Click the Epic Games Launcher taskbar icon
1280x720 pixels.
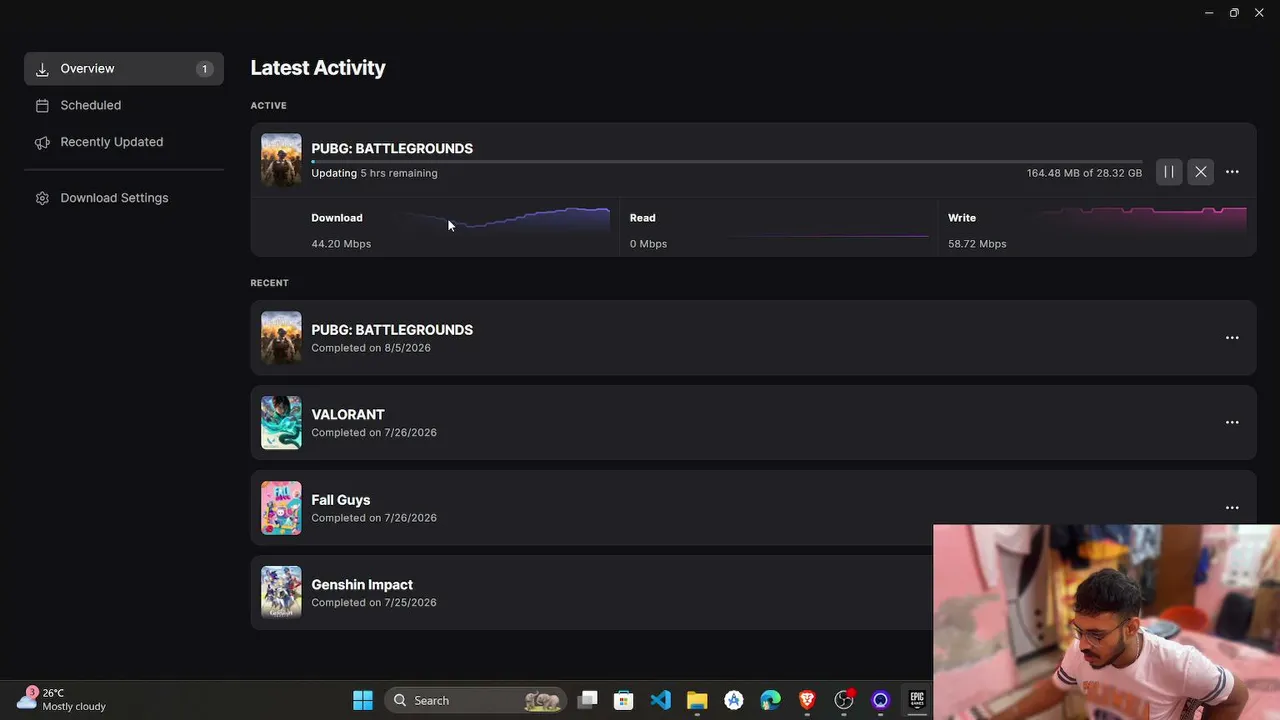(x=917, y=700)
